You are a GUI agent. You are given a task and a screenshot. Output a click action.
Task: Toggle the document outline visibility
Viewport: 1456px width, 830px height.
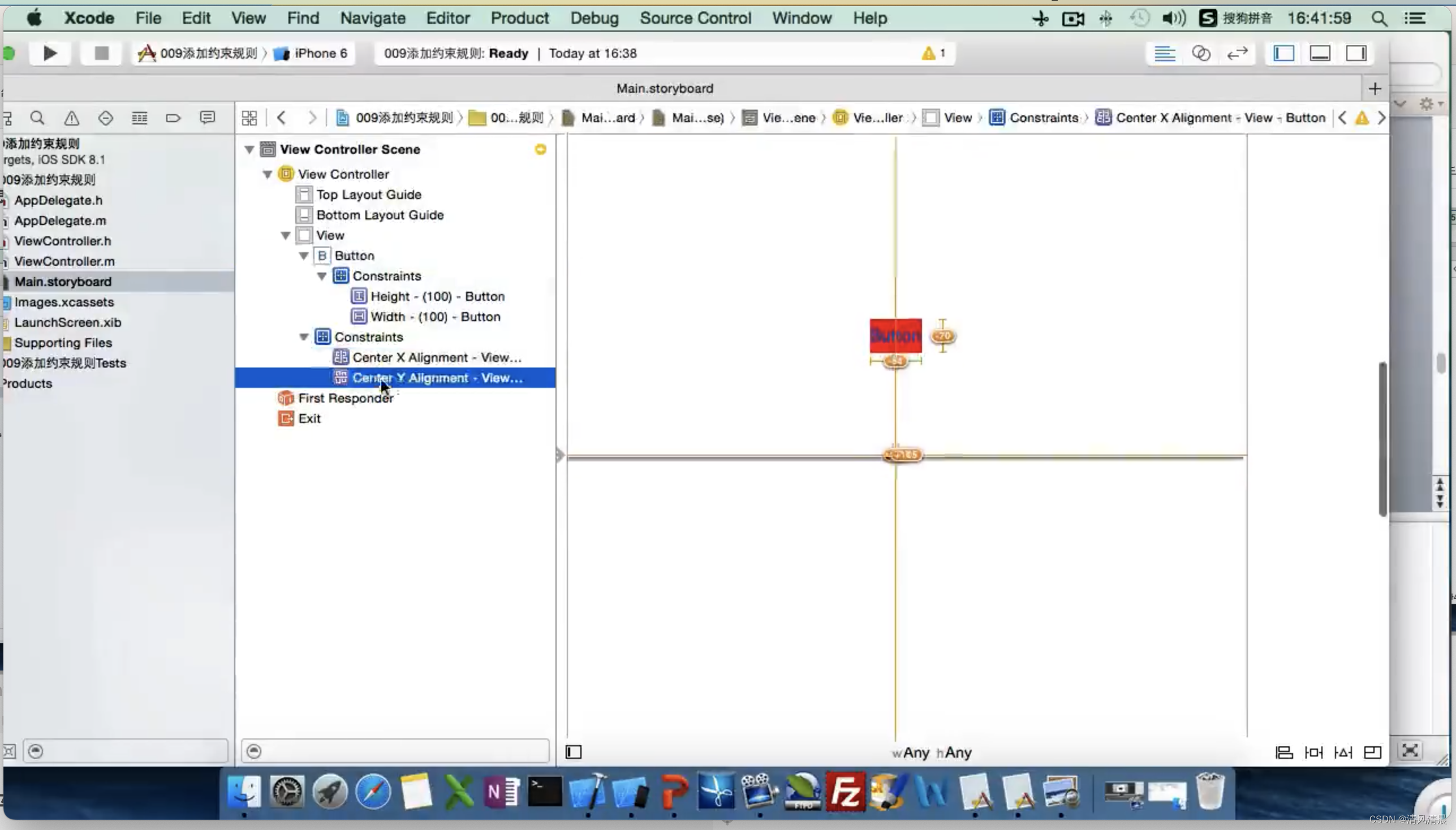(x=573, y=752)
